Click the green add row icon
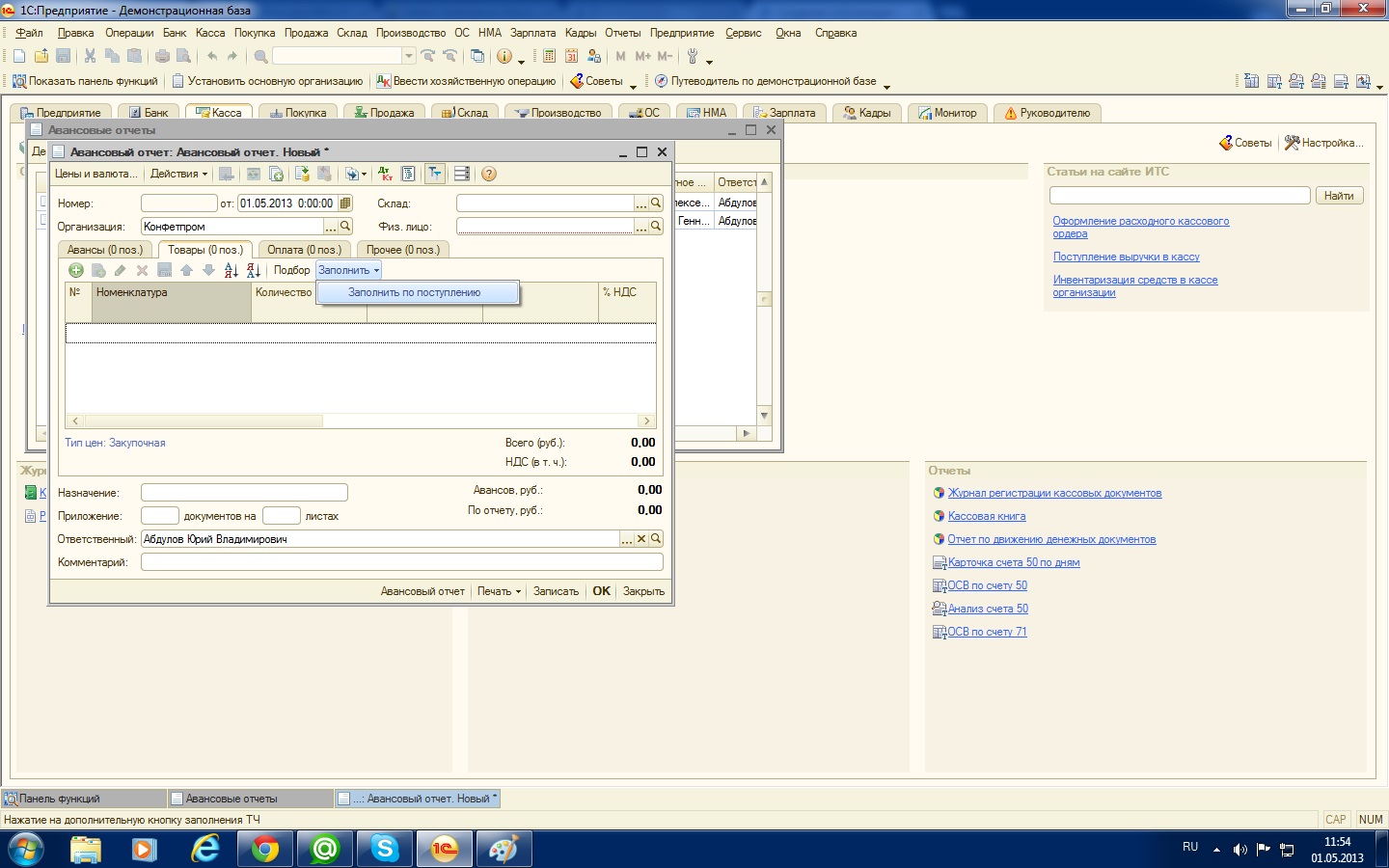 pyautogui.click(x=76, y=270)
